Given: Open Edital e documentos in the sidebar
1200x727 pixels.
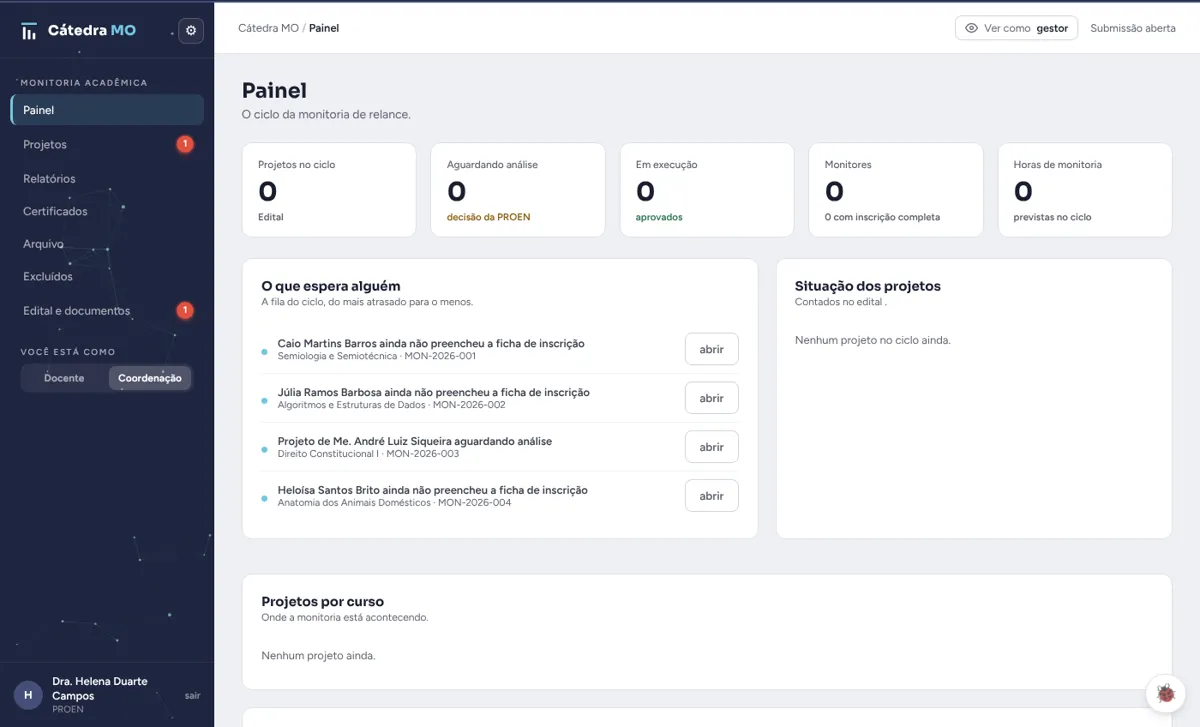Looking at the screenshot, I should click(107, 310).
